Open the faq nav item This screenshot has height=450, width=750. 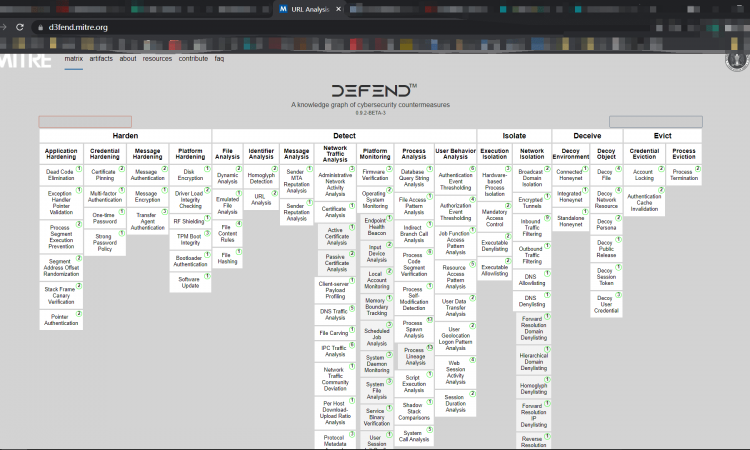(x=219, y=58)
